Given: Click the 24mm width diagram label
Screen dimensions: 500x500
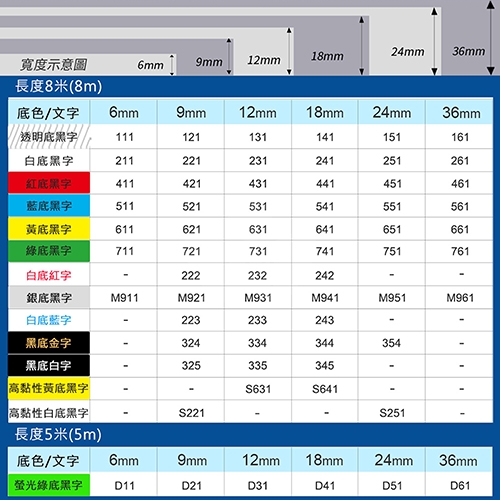Looking at the screenshot, I should (x=408, y=52).
